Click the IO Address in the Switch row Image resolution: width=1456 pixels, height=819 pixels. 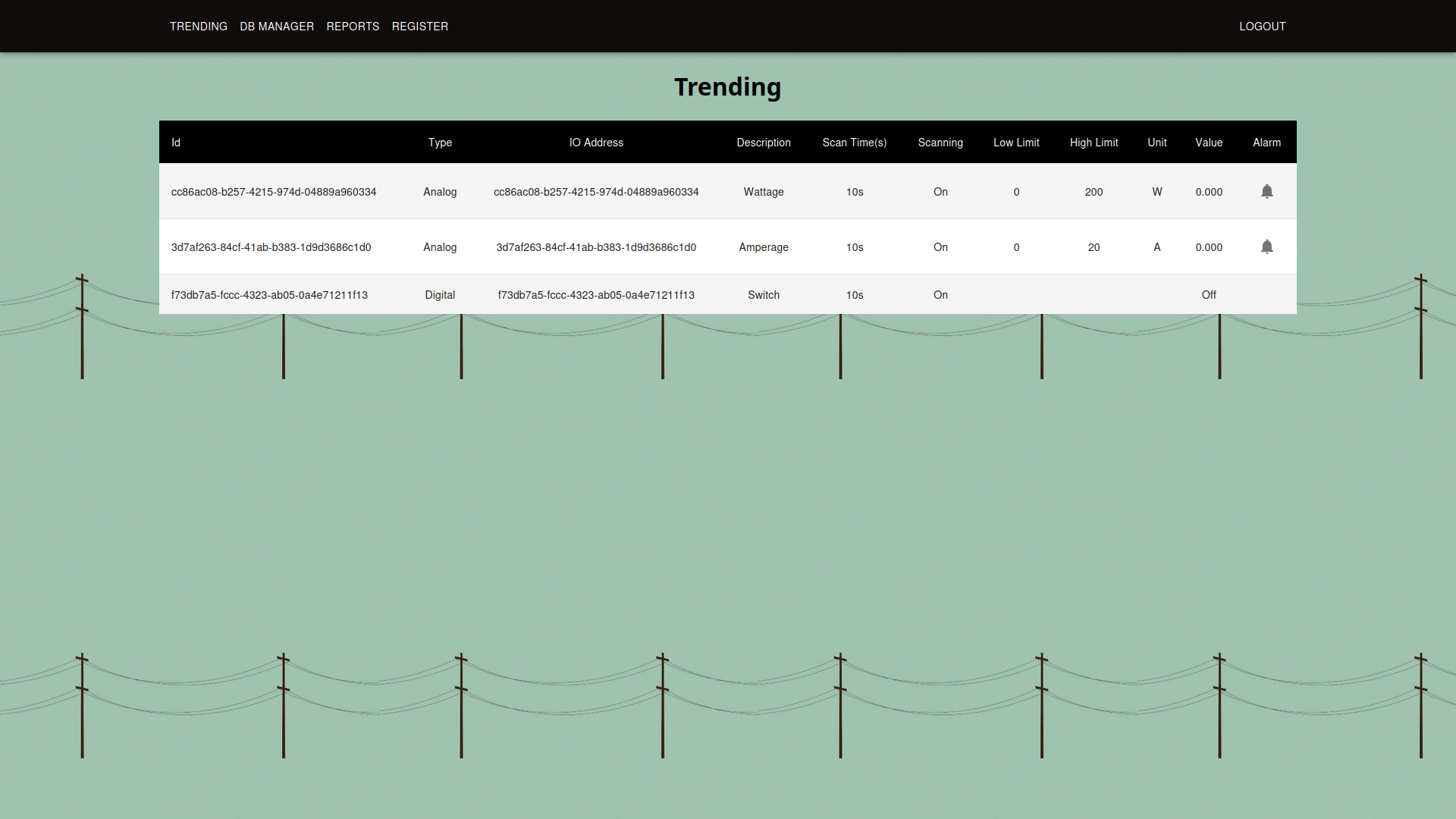point(596,295)
